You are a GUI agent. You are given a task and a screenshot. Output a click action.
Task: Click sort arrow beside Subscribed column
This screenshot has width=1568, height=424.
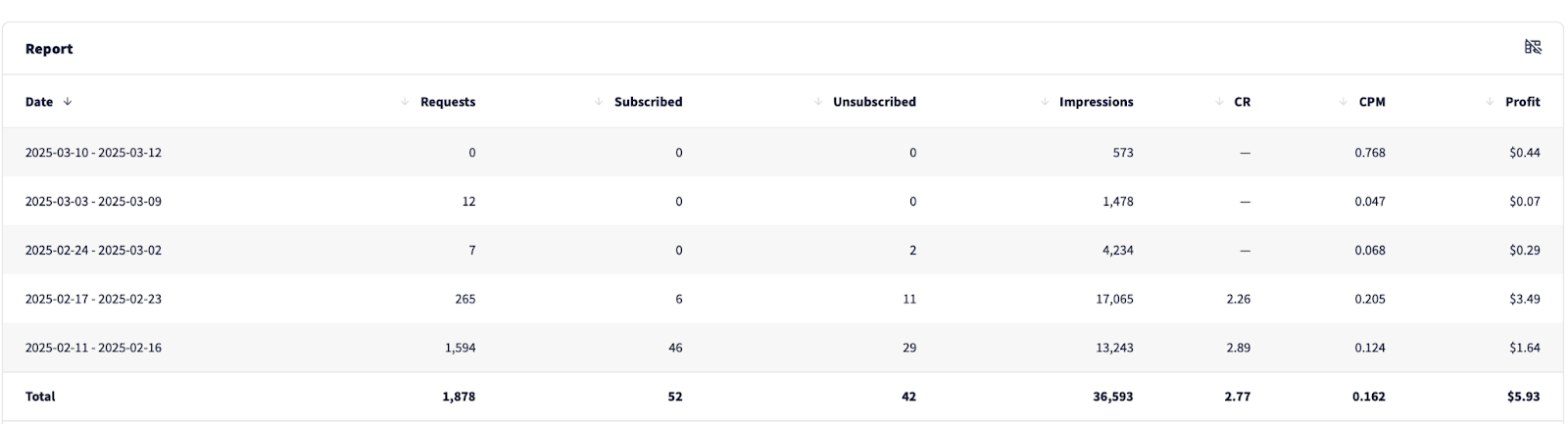[599, 102]
